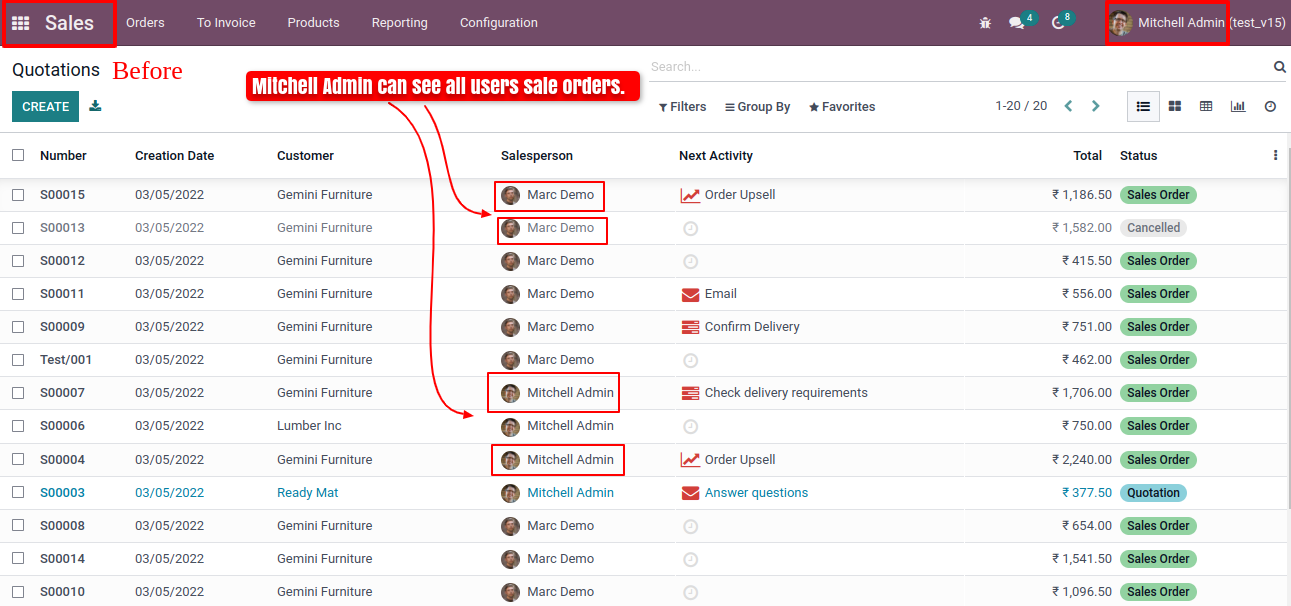Switch to graph chart view
The height and width of the screenshot is (606, 1291).
1238,106
